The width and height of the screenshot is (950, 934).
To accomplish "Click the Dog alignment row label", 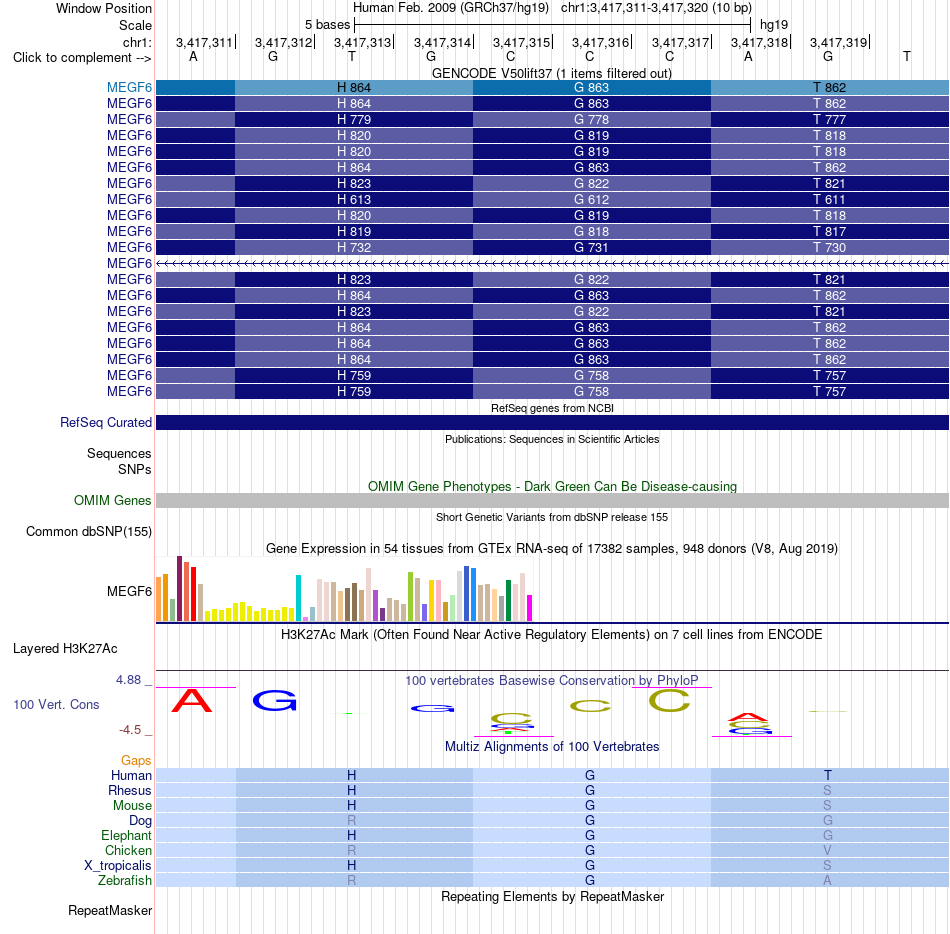I will point(140,820).
